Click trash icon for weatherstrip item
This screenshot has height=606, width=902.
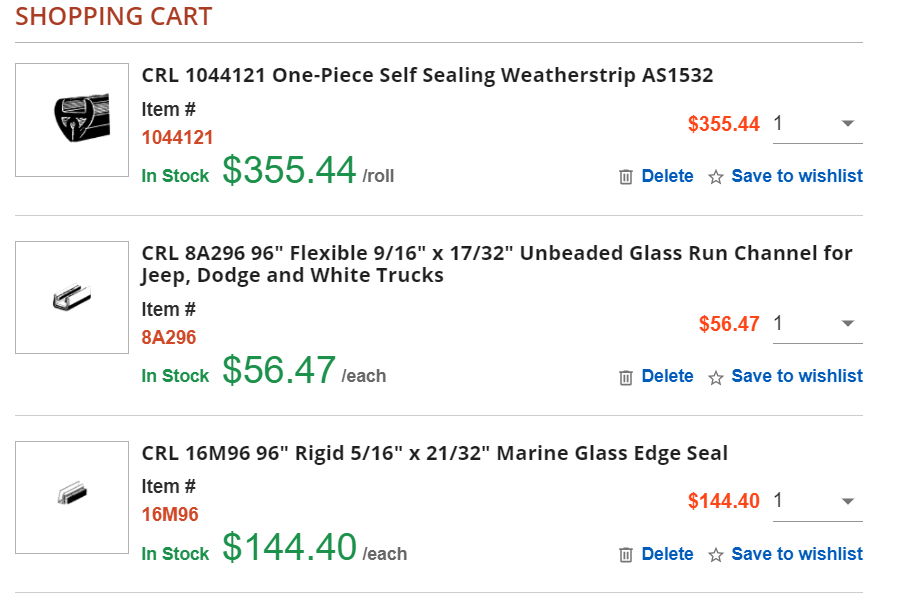tap(626, 177)
